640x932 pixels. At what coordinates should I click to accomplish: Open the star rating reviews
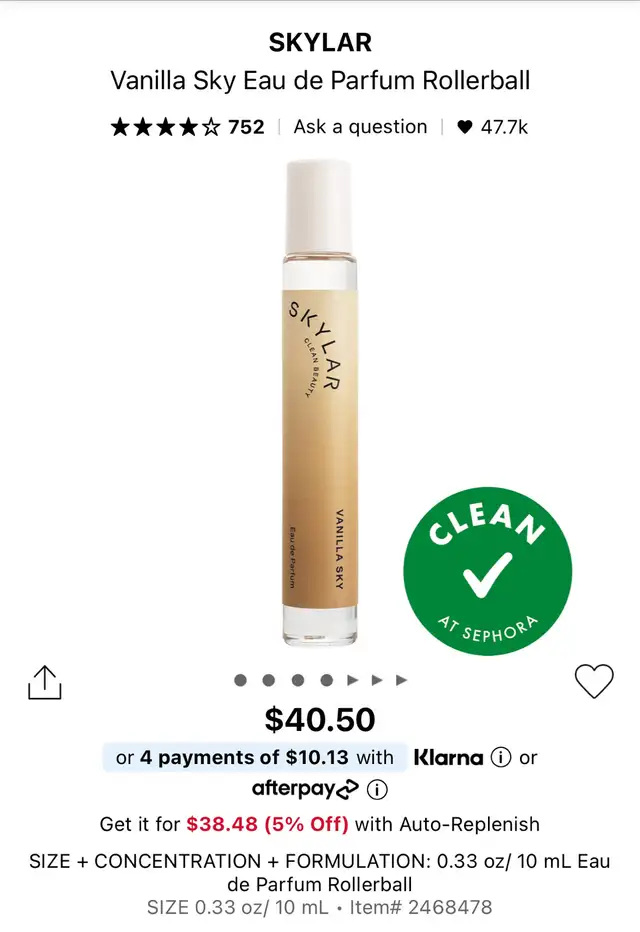tap(165, 127)
